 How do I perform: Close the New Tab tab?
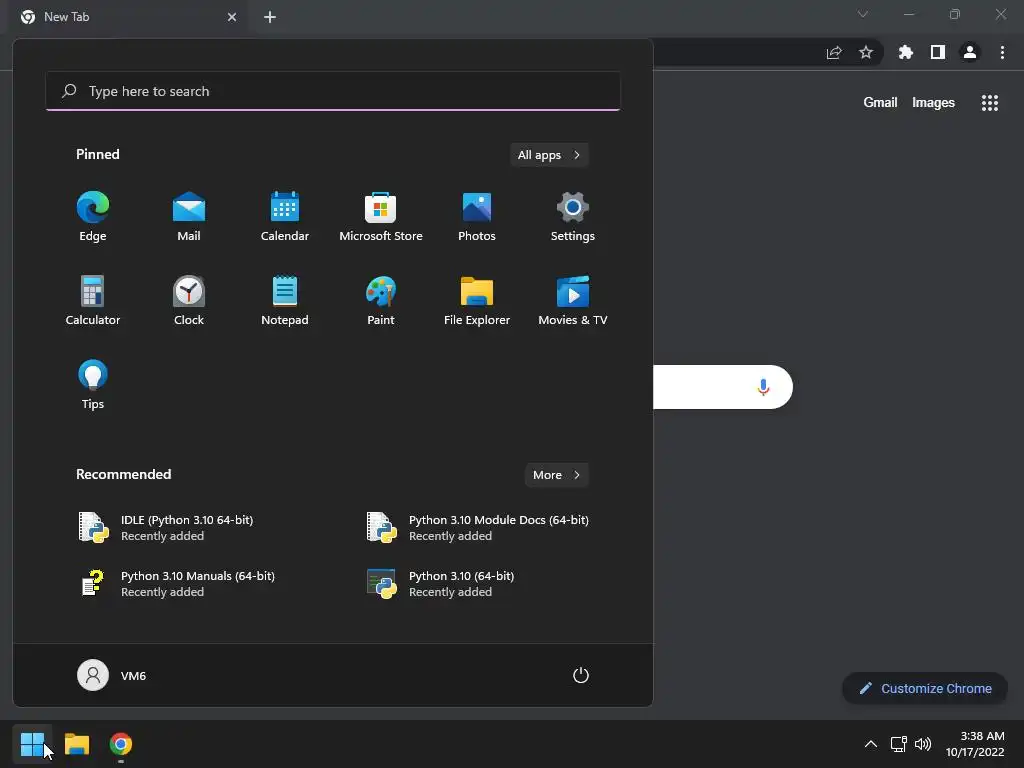point(232,17)
